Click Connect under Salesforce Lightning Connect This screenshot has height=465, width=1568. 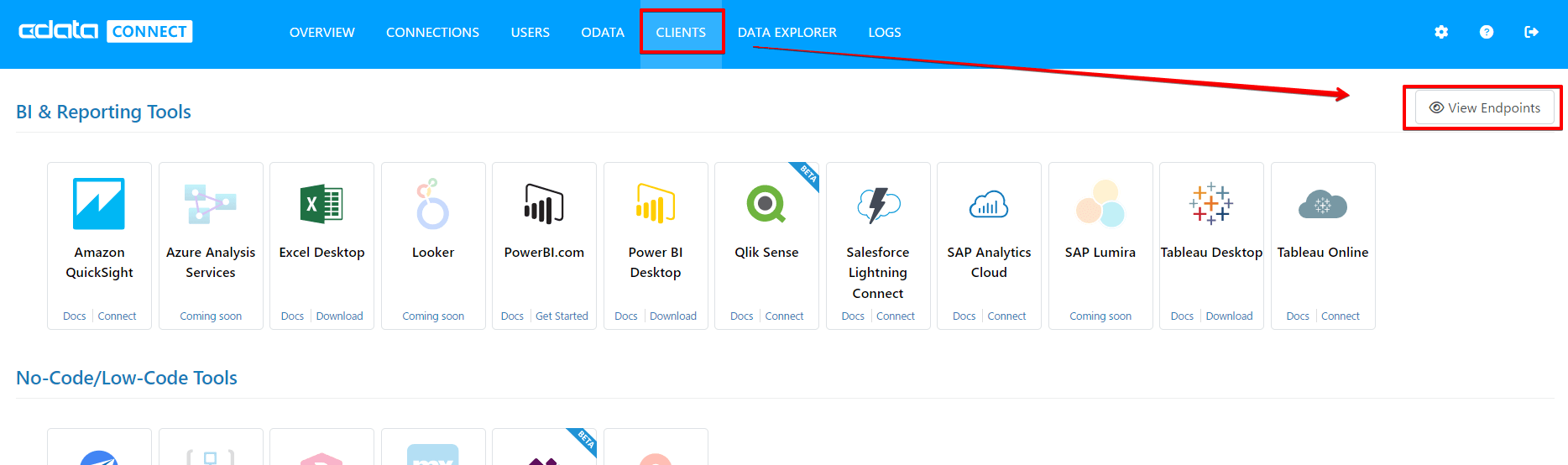(x=896, y=316)
